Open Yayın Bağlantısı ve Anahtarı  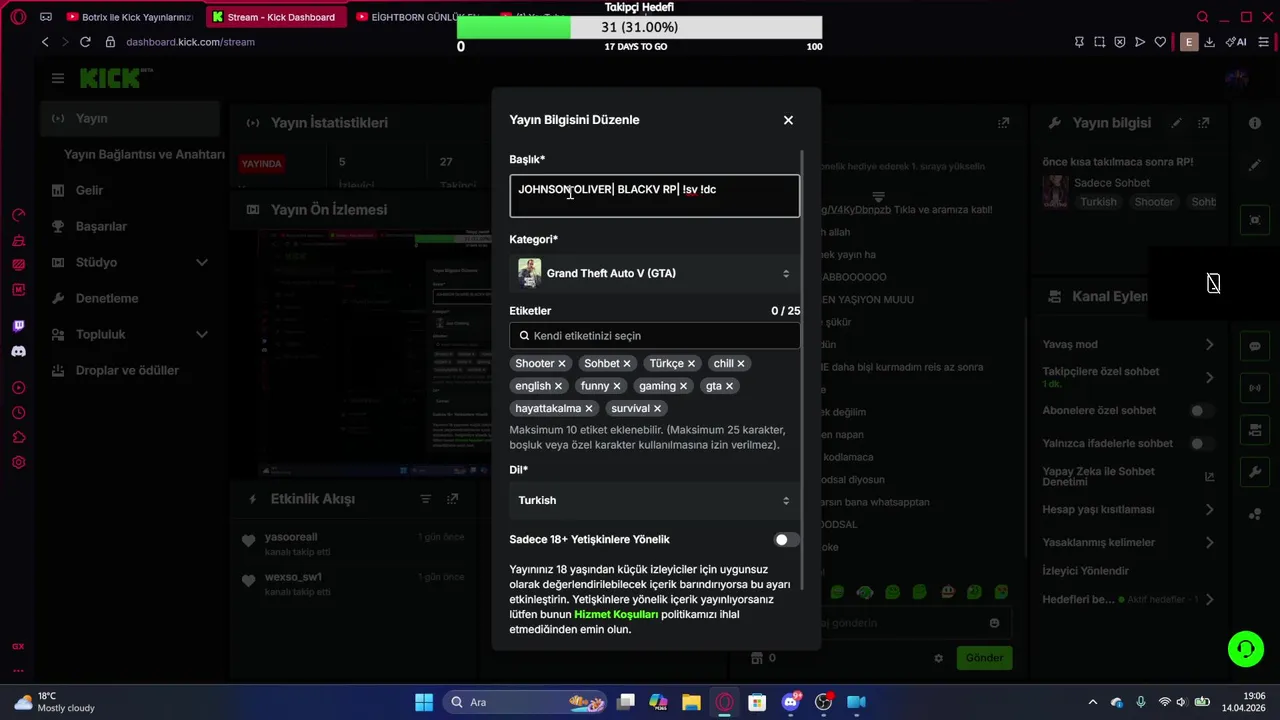pos(144,154)
